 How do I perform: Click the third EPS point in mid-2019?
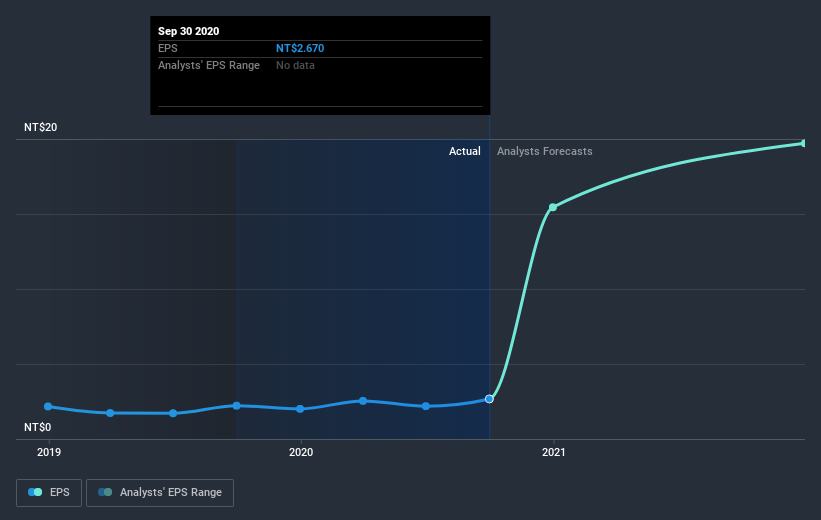pyautogui.click(x=173, y=413)
